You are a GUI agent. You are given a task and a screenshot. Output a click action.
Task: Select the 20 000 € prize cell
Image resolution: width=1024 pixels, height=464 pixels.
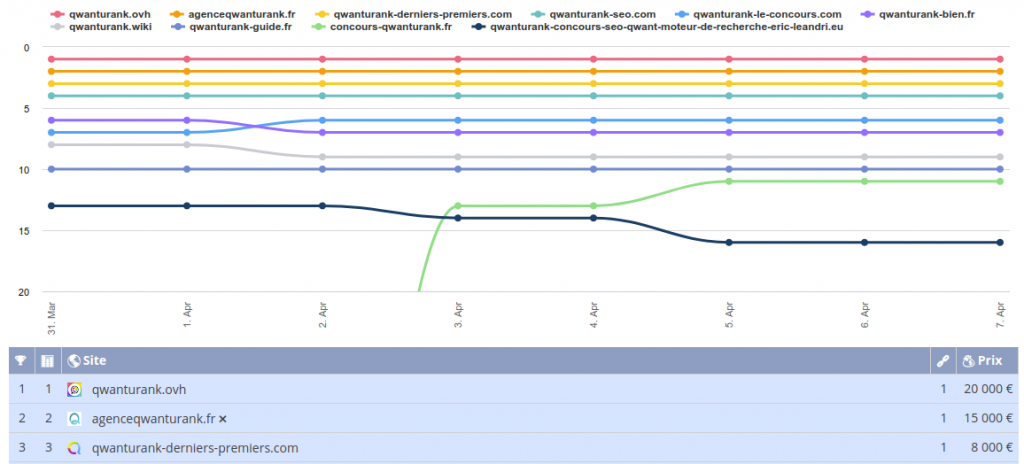click(x=988, y=389)
